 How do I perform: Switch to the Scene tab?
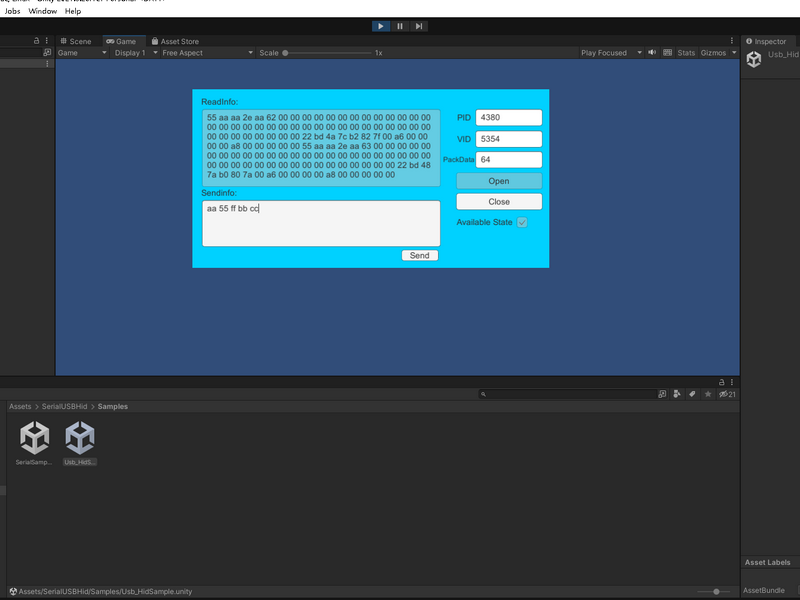click(76, 41)
